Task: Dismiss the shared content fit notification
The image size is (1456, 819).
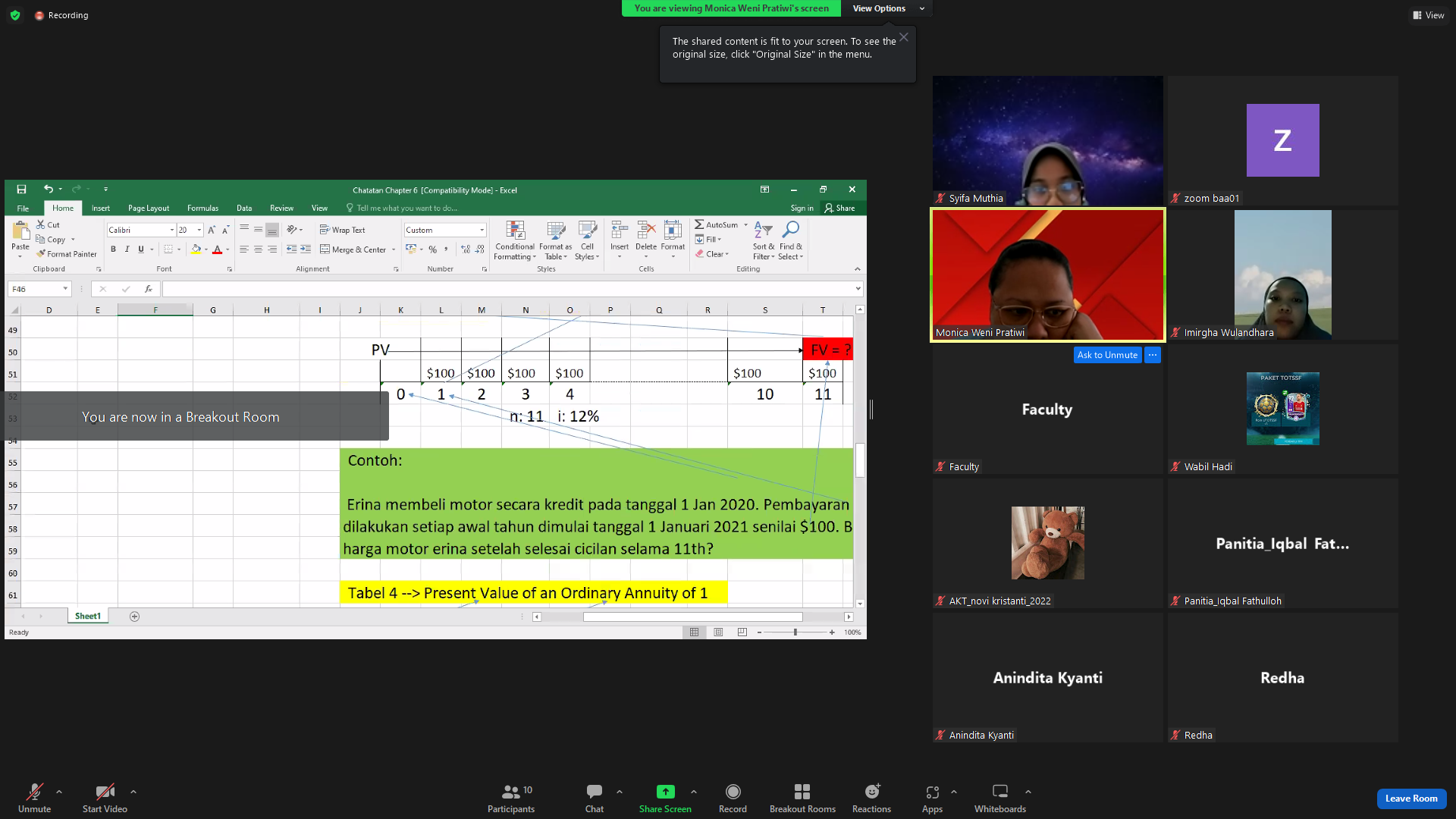Action: point(904,37)
